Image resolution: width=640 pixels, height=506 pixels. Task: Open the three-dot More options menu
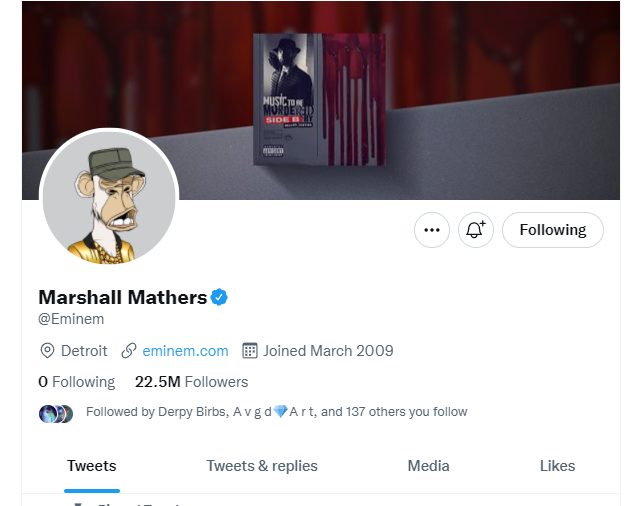432,230
